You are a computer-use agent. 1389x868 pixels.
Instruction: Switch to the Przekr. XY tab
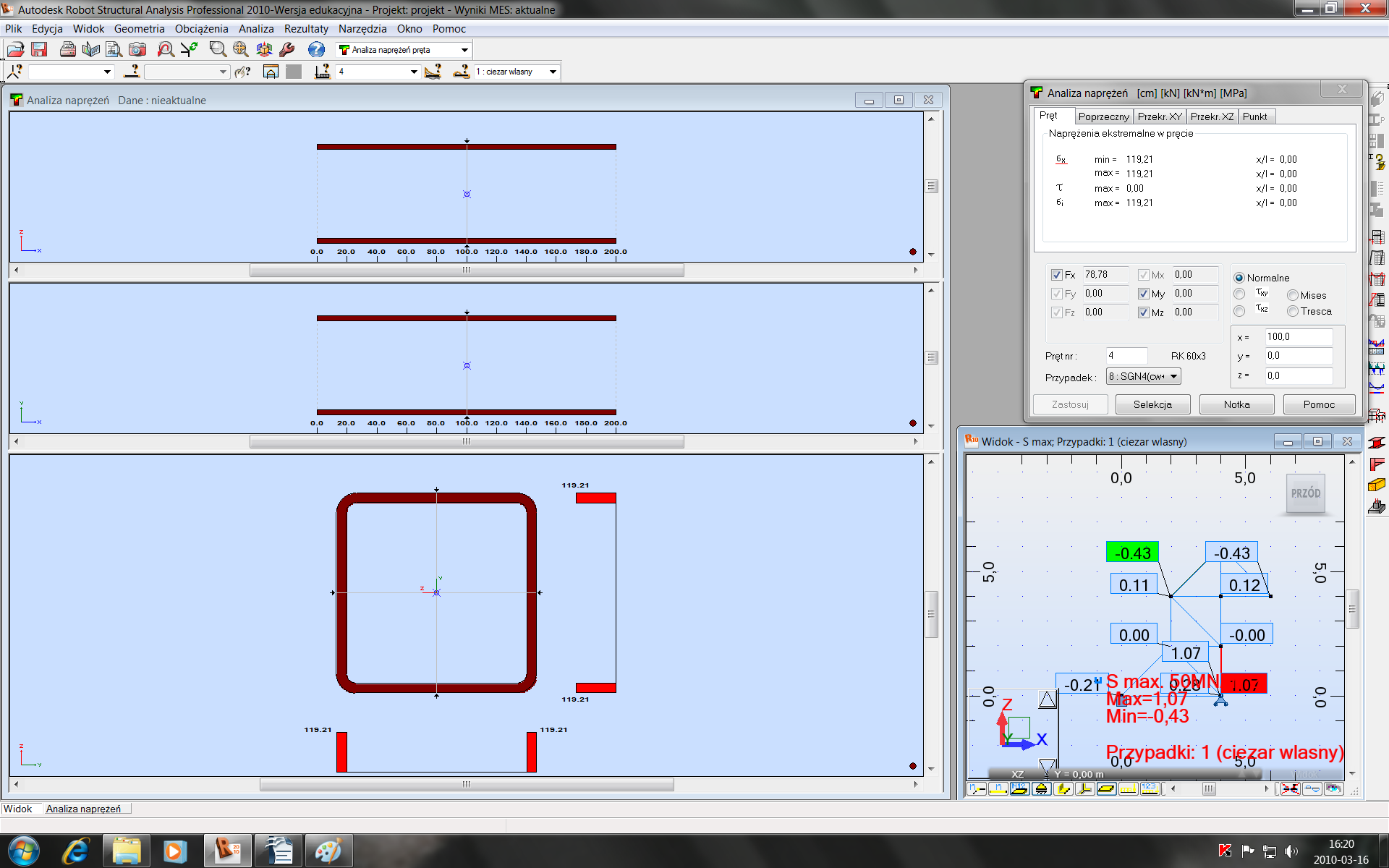point(1159,116)
